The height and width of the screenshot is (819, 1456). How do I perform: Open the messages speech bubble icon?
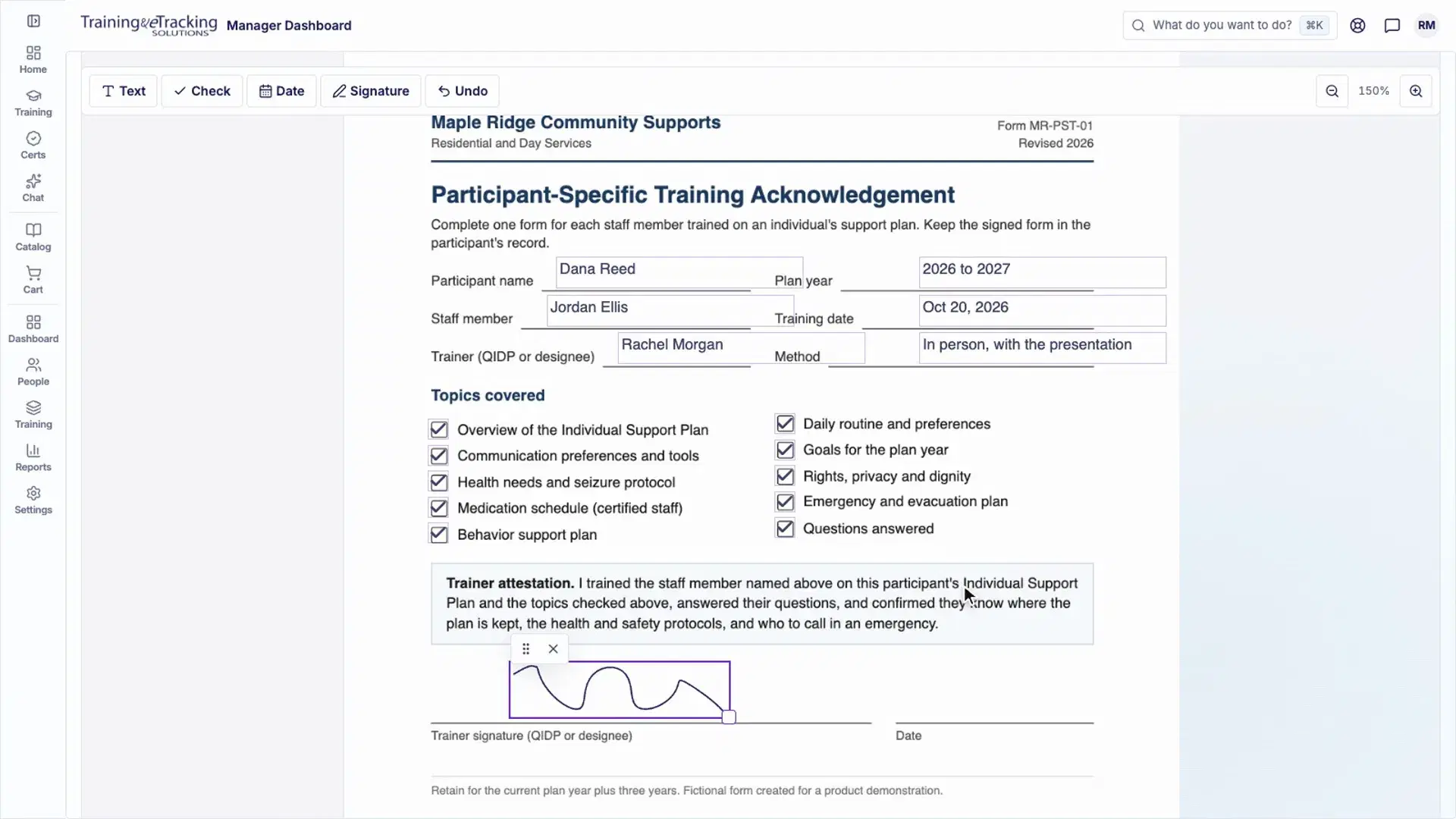click(x=1392, y=25)
